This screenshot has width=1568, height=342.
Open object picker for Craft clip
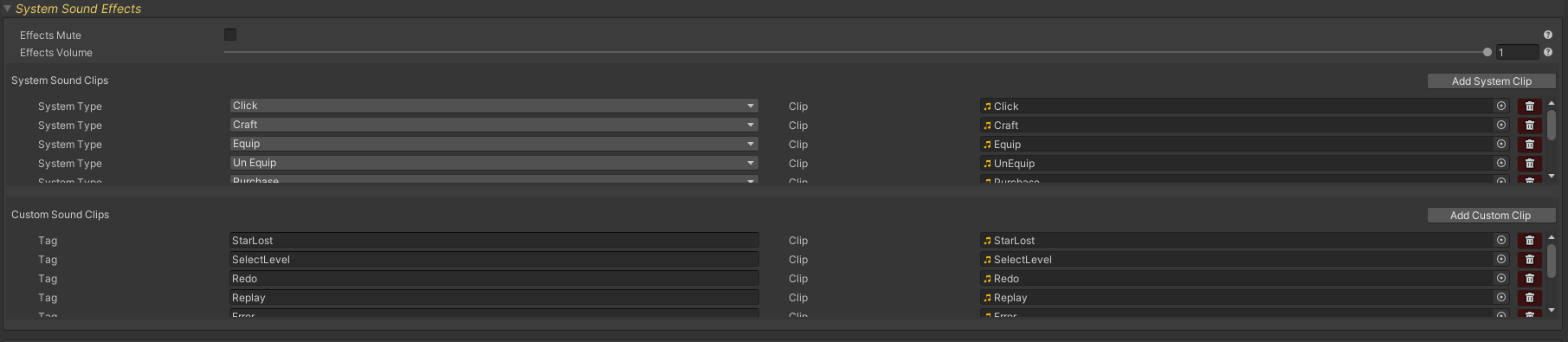coord(1501,125)
